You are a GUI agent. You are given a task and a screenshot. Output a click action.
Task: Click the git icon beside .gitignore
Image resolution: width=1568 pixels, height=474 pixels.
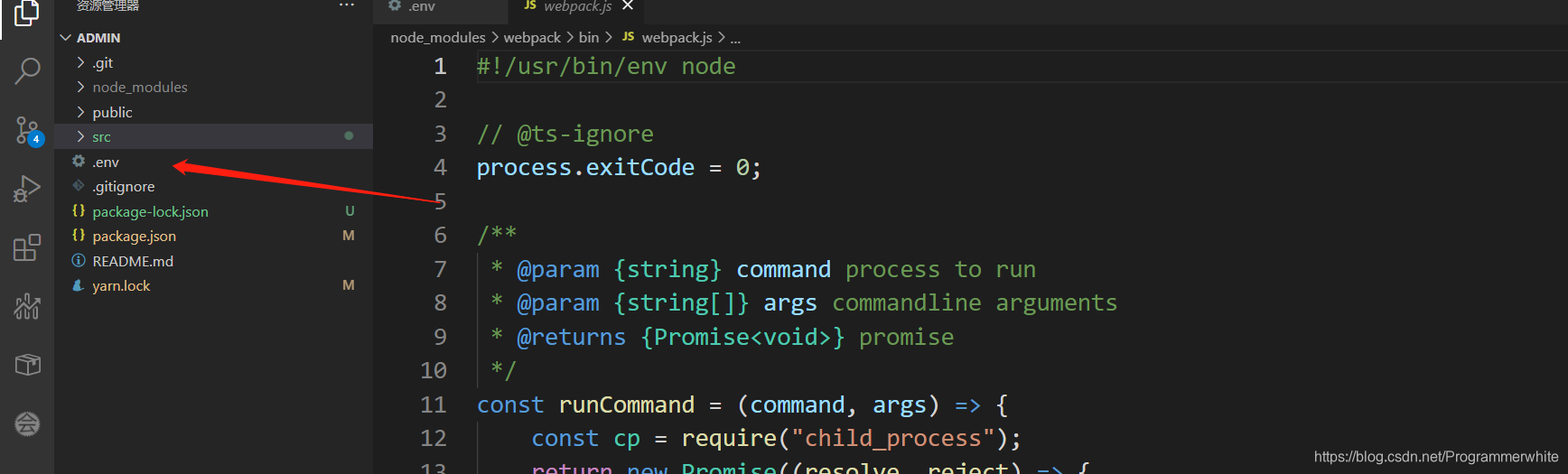coord(79,185)
